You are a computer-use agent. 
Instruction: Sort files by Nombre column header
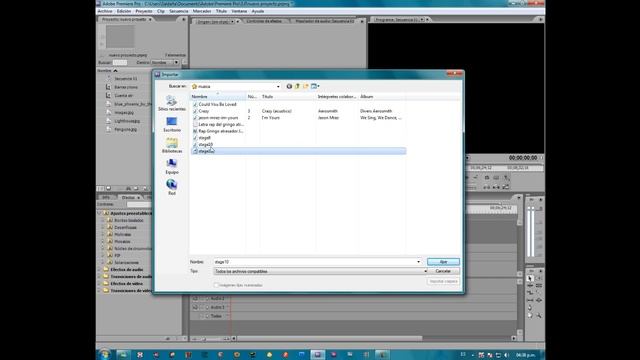click(x=218, y=97)
